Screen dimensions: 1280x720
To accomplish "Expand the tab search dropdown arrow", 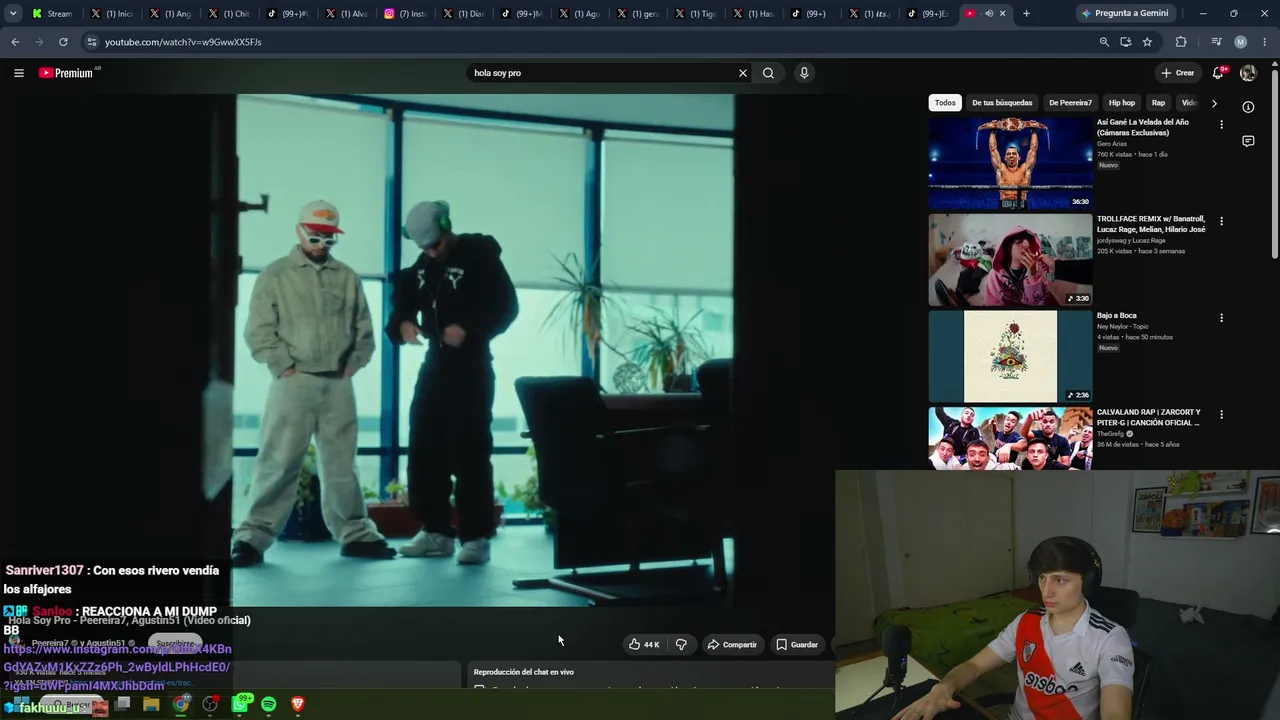I will point(13,14).
